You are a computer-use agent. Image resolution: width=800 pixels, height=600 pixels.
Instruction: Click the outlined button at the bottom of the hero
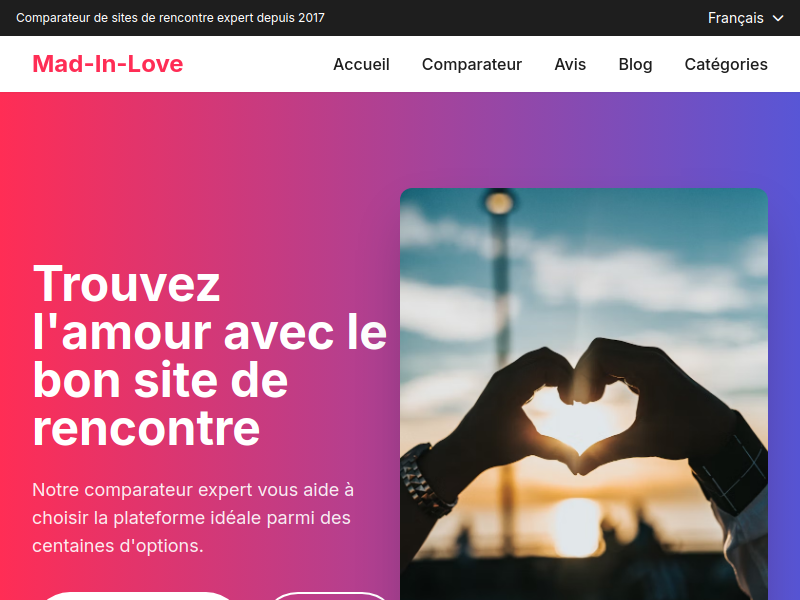330,595
